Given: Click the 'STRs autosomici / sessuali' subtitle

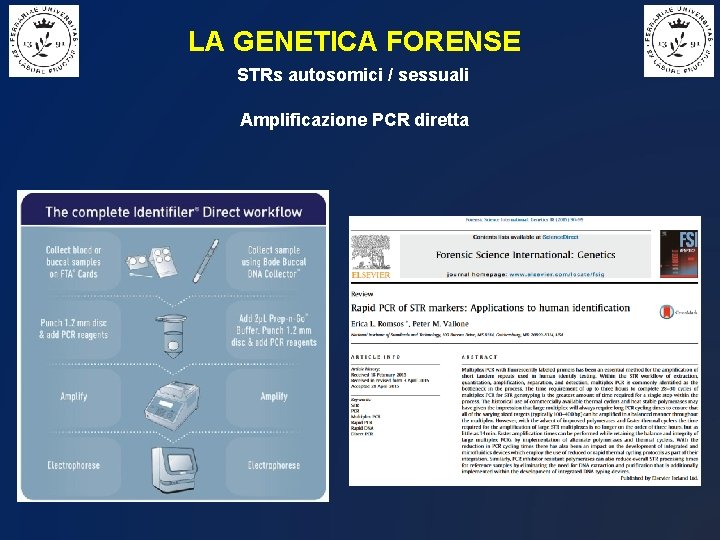Looking at the screenshot, I should (353, 75).
